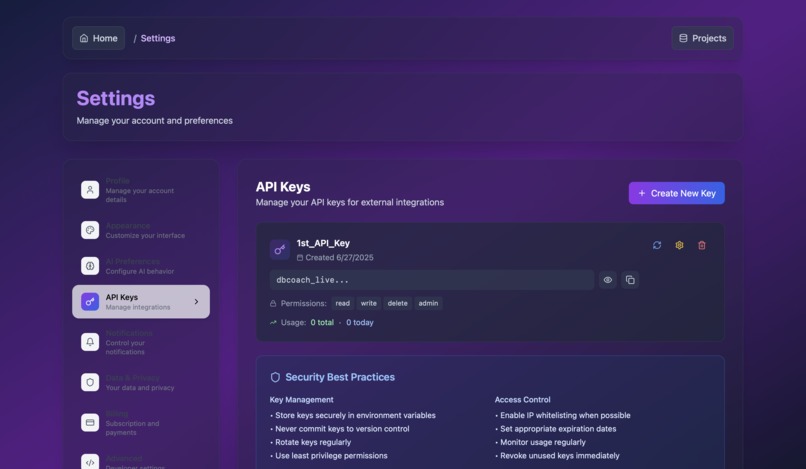
Task: Go to Home in breadcrumb
Action: tap(99, 38)
